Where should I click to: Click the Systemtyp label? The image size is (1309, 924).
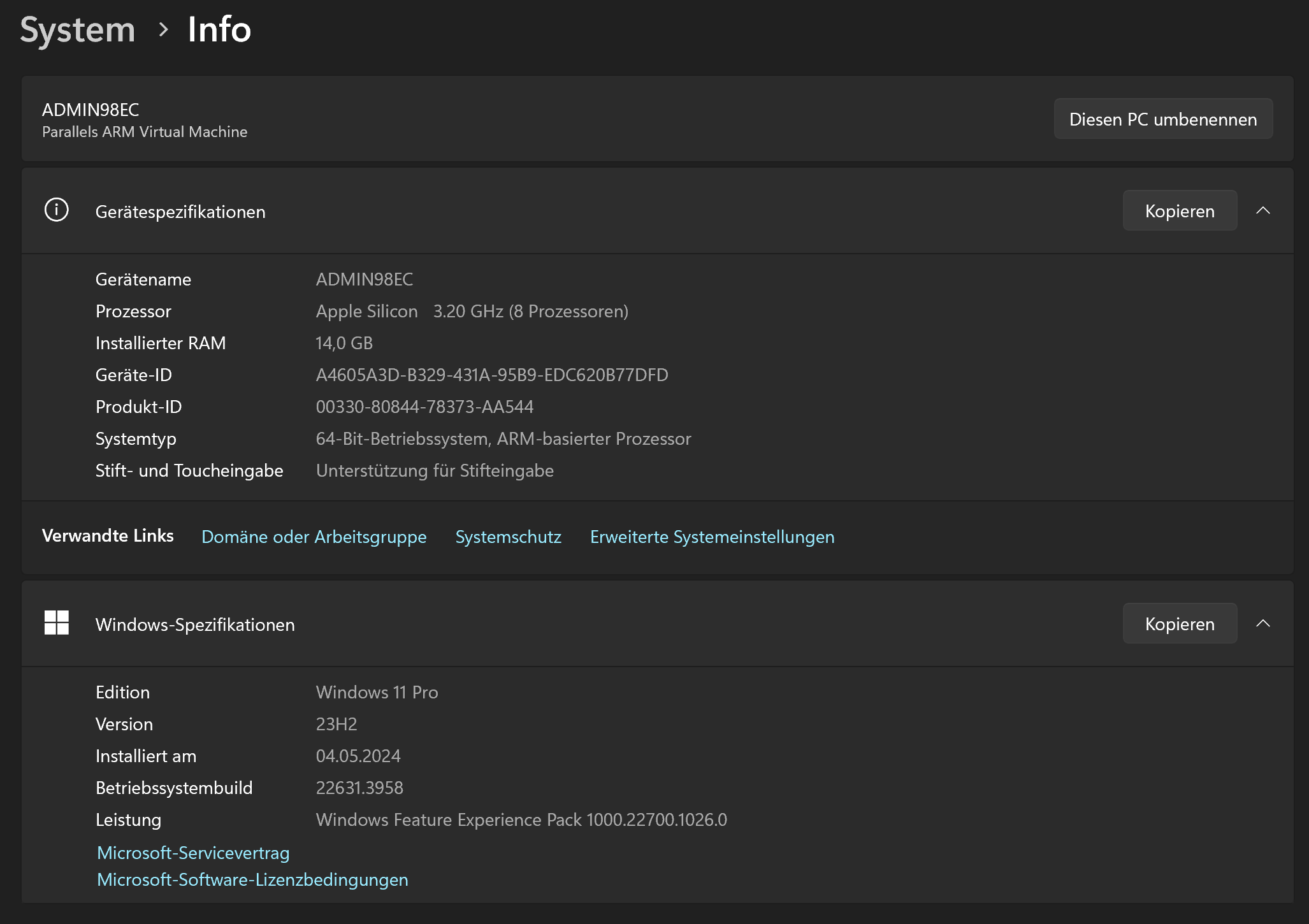pos(136,438)
